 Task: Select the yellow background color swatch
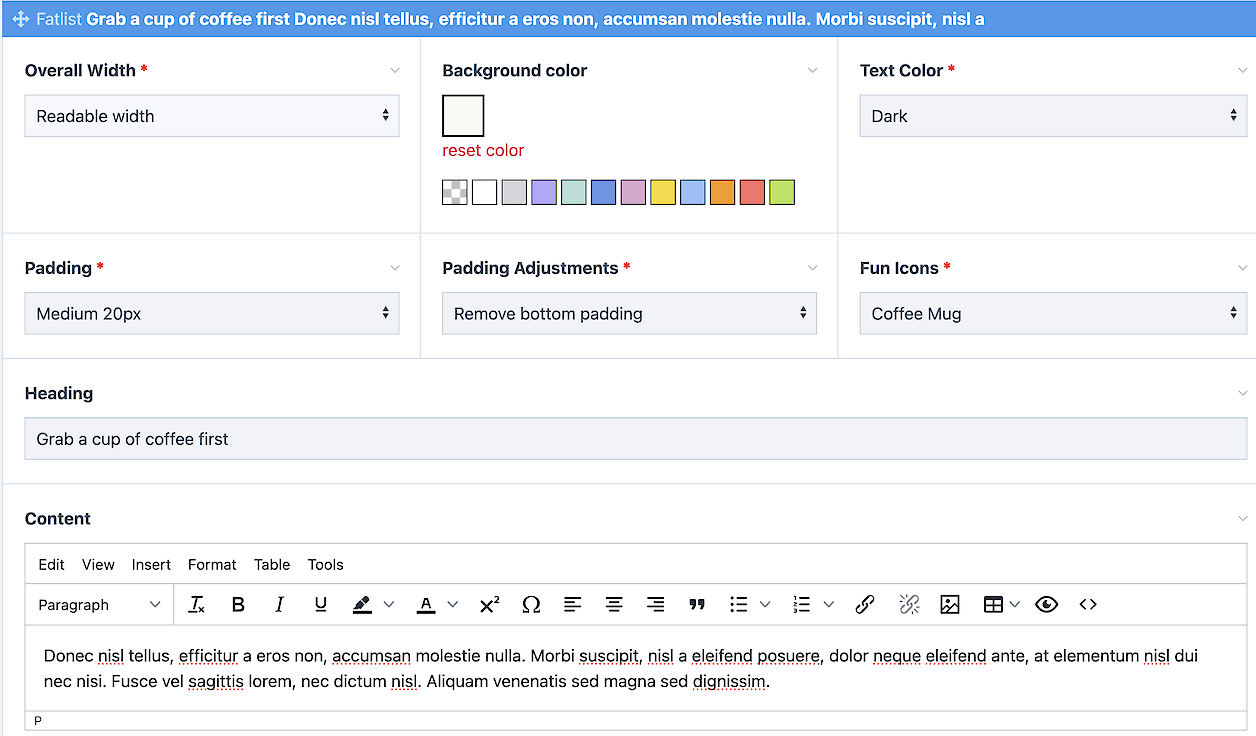coord(663,193)
